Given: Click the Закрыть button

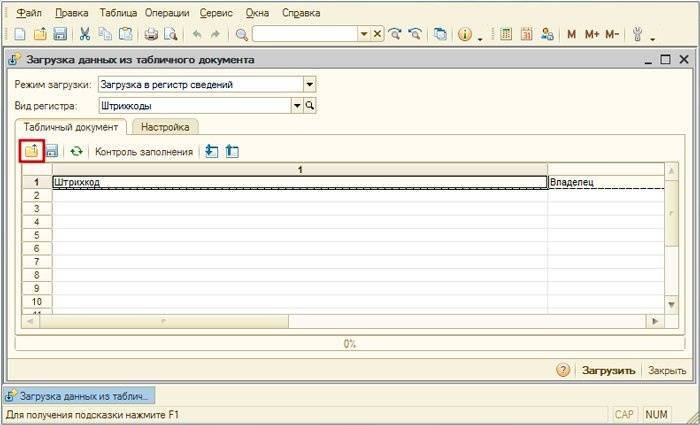Looking at the screenshot, I should [x=667, y=371].
